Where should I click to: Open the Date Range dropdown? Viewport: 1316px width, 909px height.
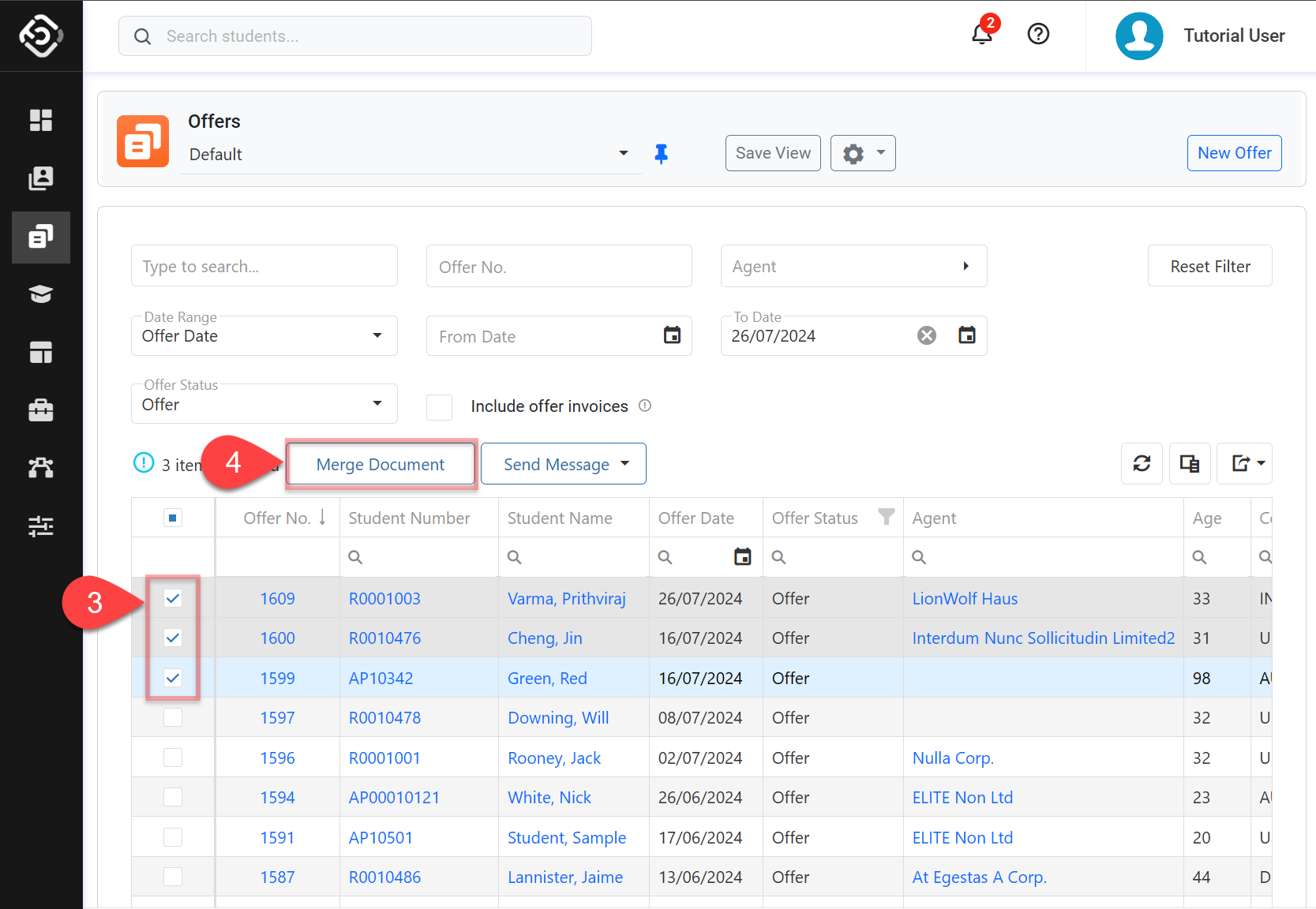(377, 335)
